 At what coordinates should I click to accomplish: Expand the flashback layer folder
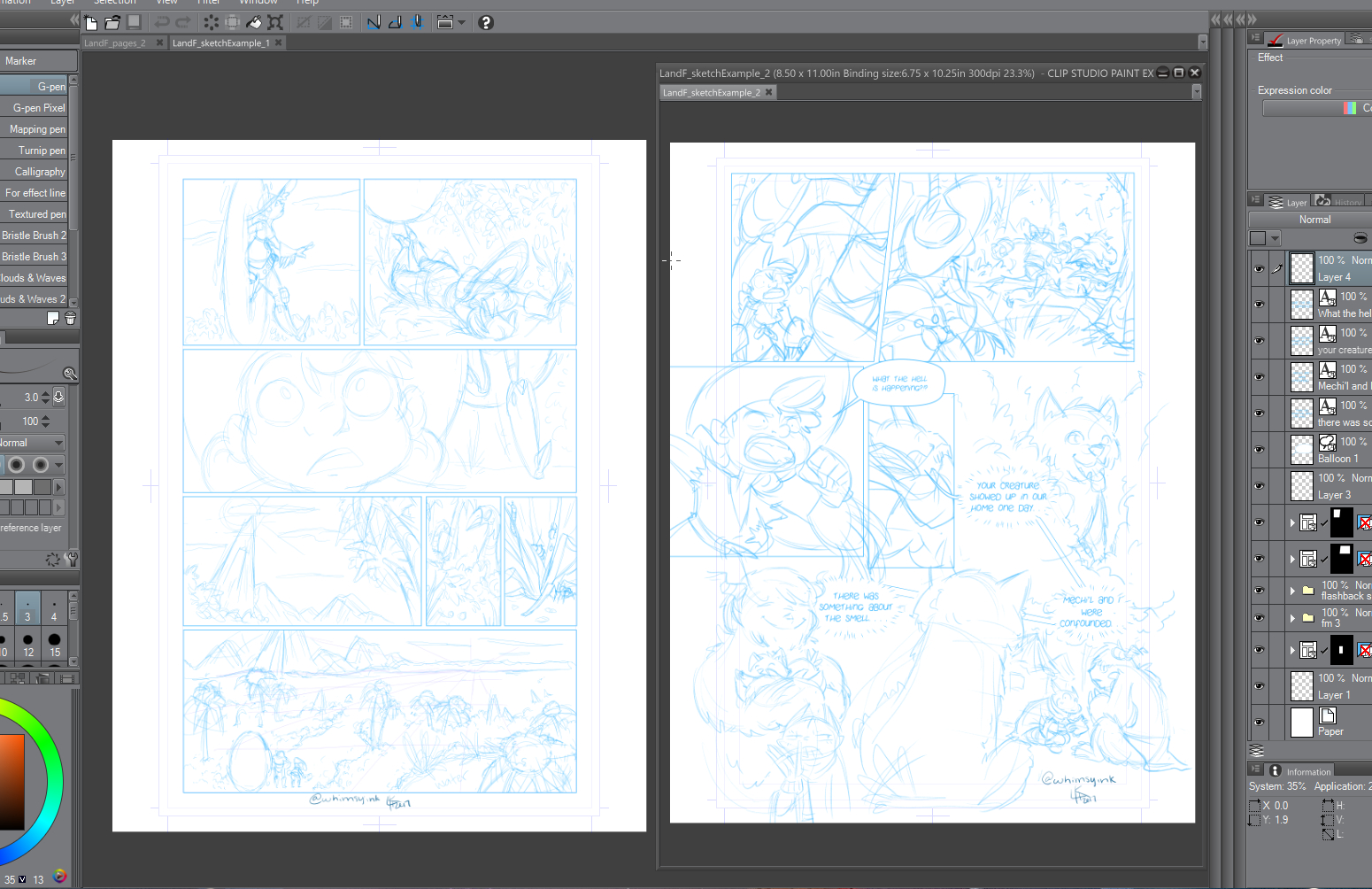click(1292, 590)
